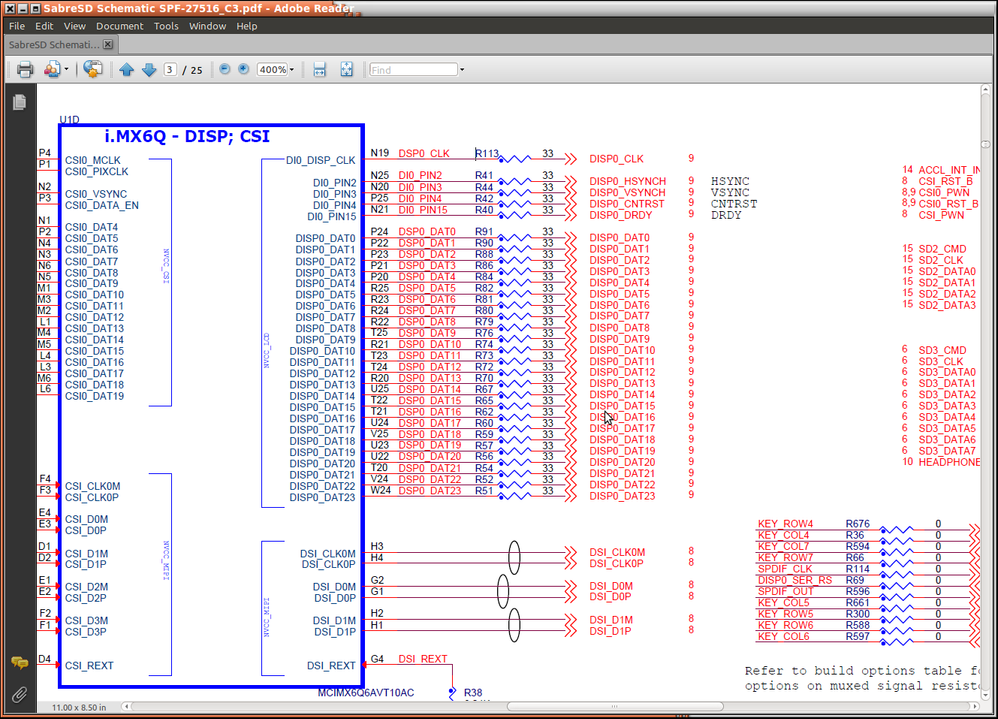Open the Tools menu
Screen dimensions: 998x719
coord(166,26)
